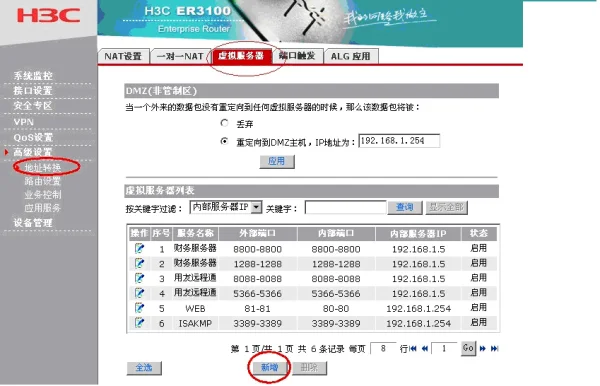Click the 内部服务器IP column header
Image resolution: width=600 pixels, height=386 pixels.
pyautogui.click(x=418, y=233)
